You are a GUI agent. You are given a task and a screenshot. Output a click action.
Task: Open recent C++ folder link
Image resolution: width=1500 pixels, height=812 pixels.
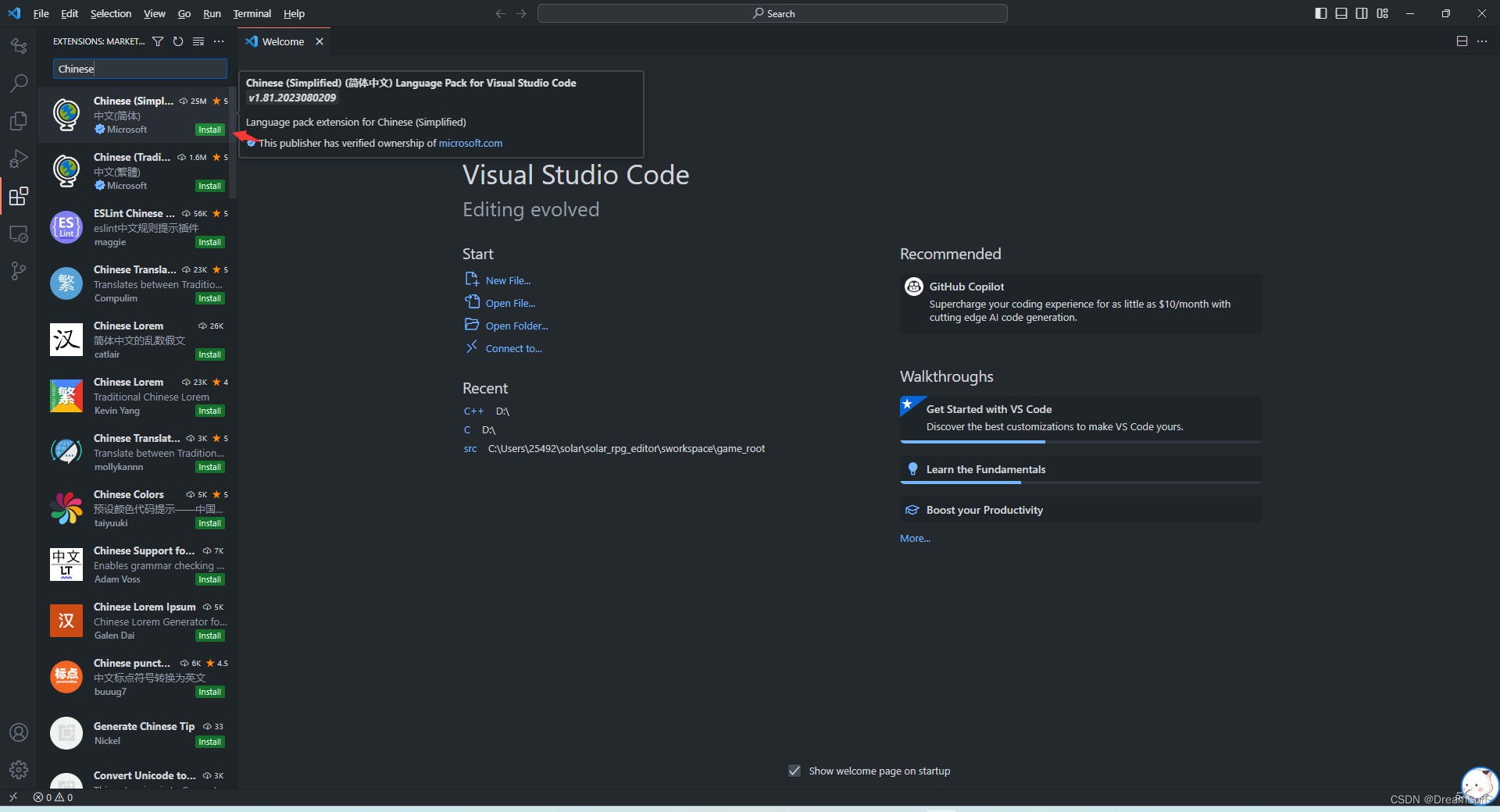coord(473,411)
